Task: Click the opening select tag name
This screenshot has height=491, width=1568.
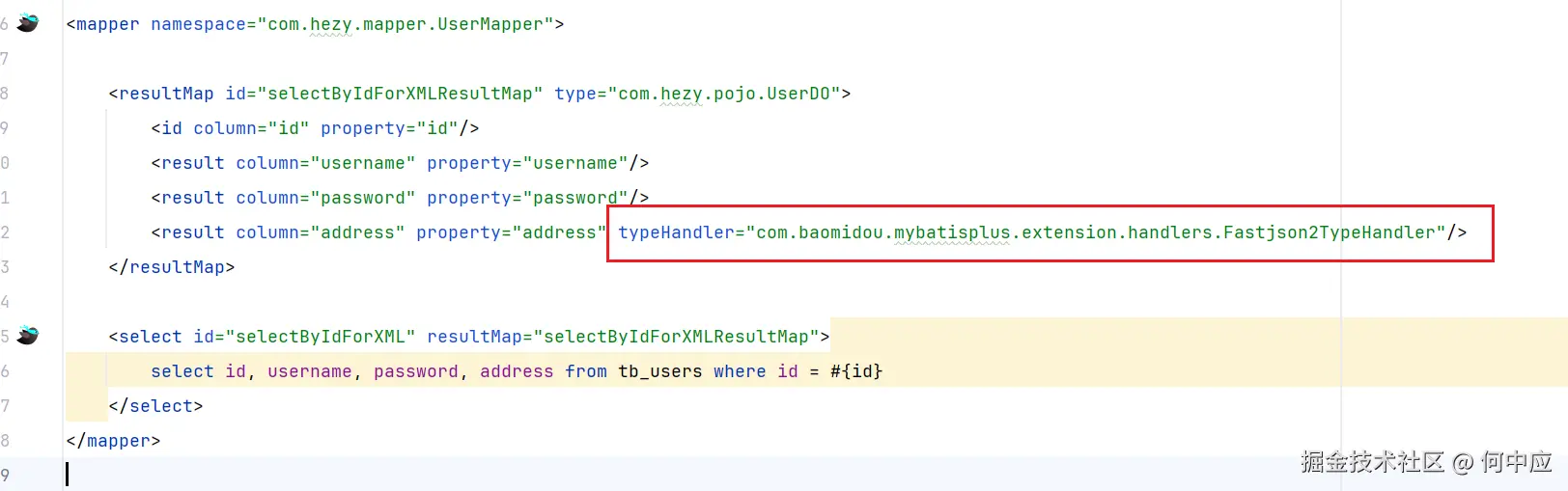Action: coord(151,337)
